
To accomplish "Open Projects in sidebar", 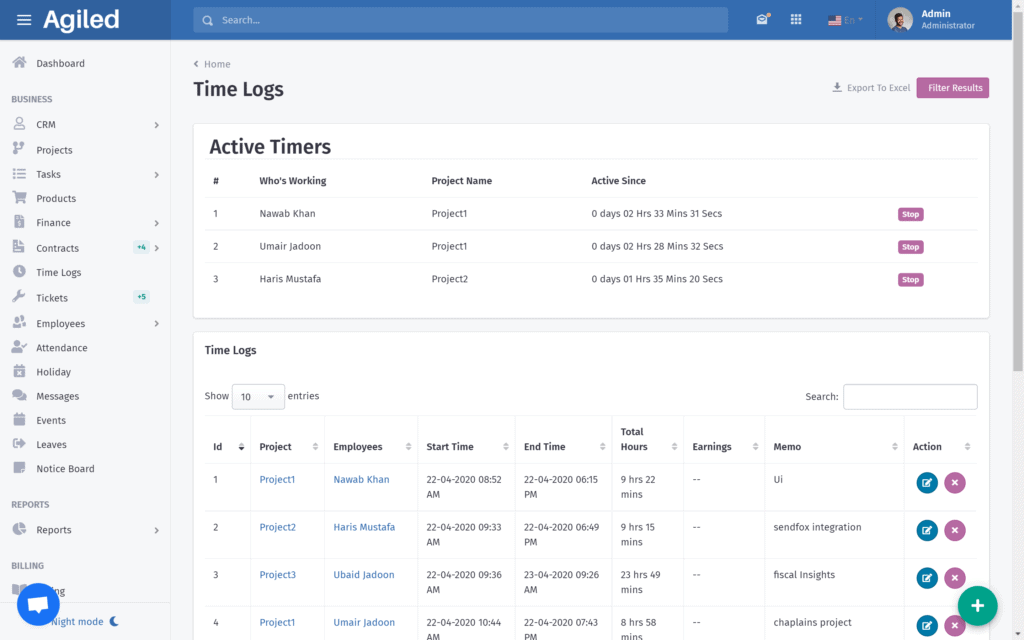I will [54, 150].
